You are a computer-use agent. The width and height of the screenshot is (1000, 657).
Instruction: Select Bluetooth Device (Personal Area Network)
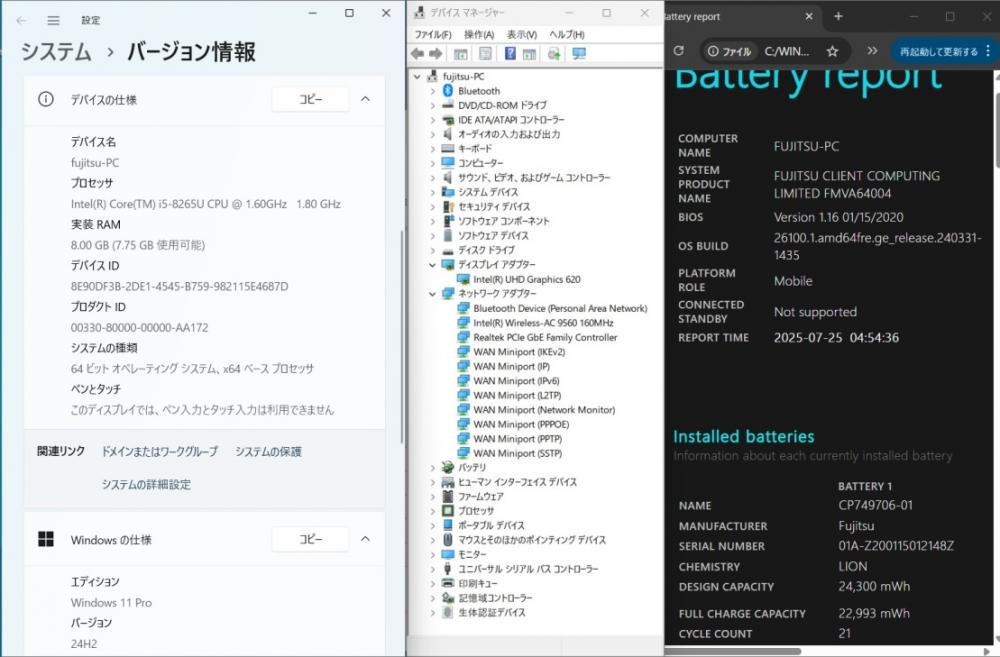(560, 308)
